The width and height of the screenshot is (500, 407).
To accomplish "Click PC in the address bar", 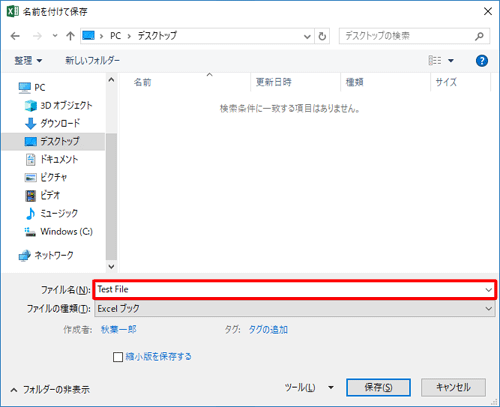I will 115,36.
